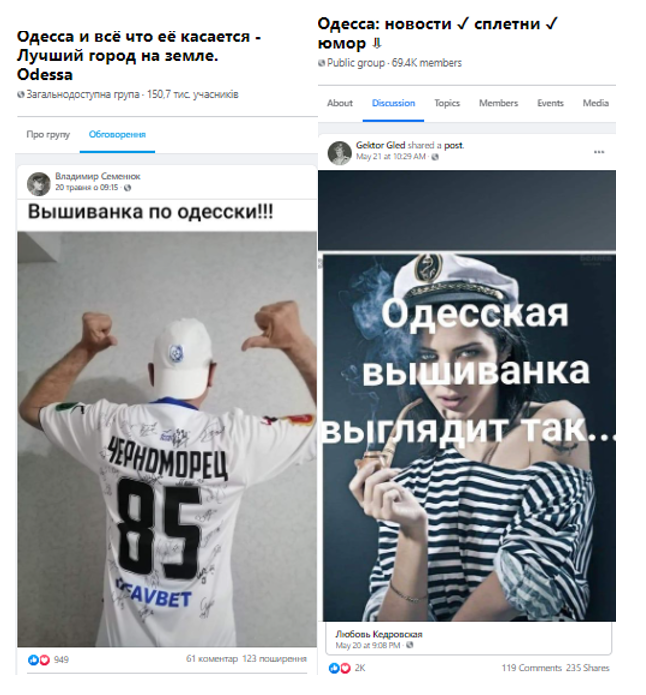This screenshot has height=695, width=646.
Task: Open the Черноморец jersey photo
Action: 167,439
